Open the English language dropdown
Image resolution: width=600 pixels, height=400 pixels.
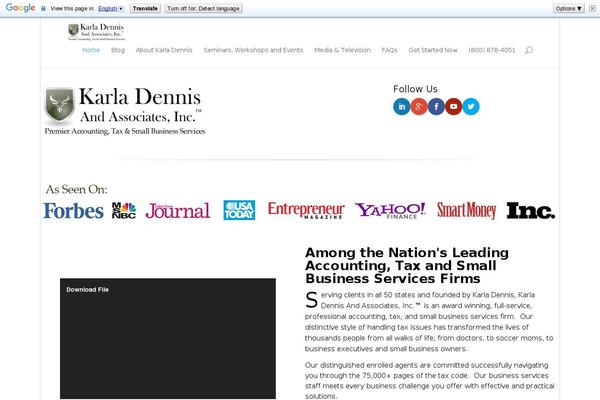click(111, 8)
